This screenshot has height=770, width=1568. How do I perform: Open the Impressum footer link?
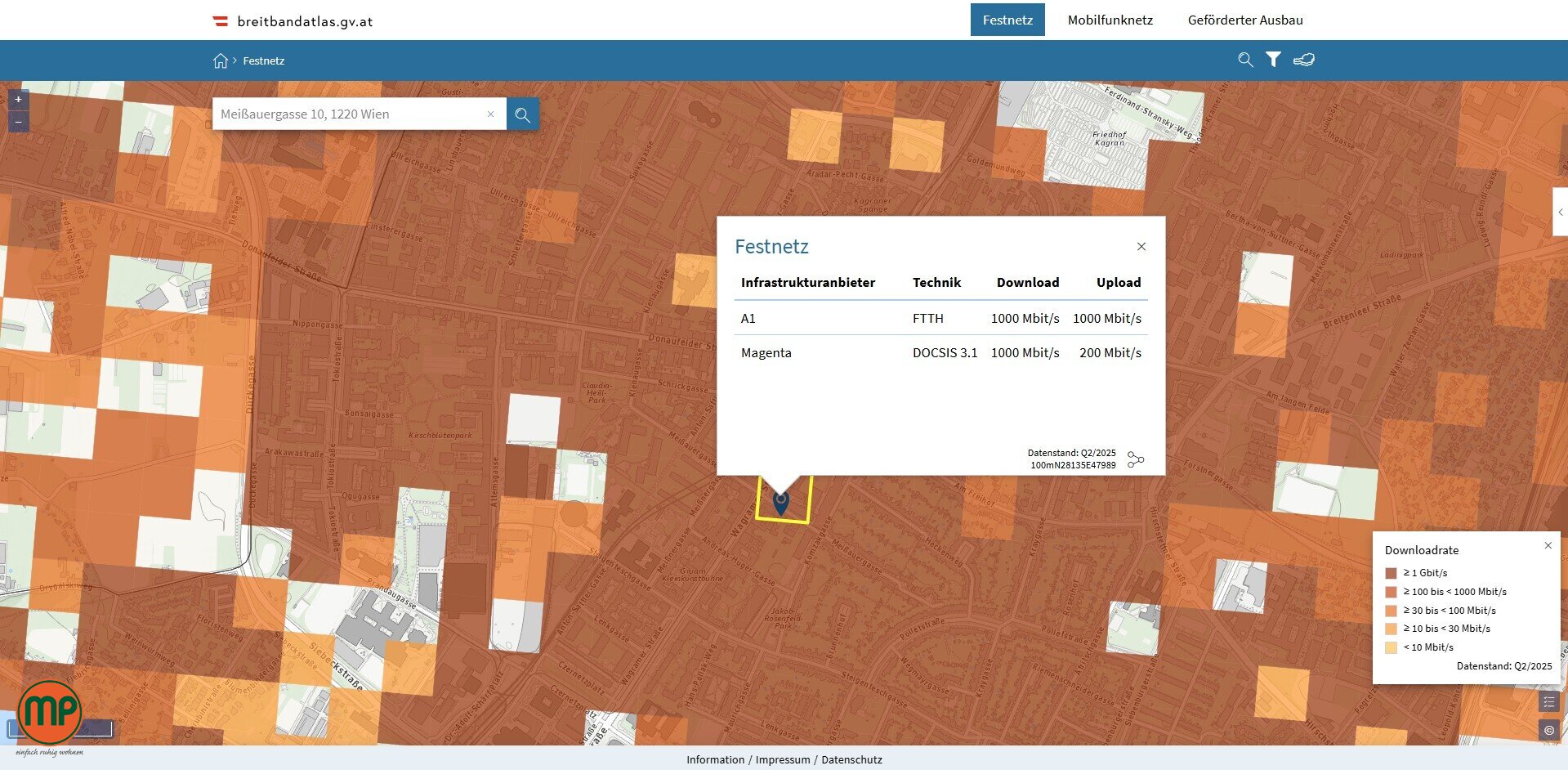pos(782,759)
